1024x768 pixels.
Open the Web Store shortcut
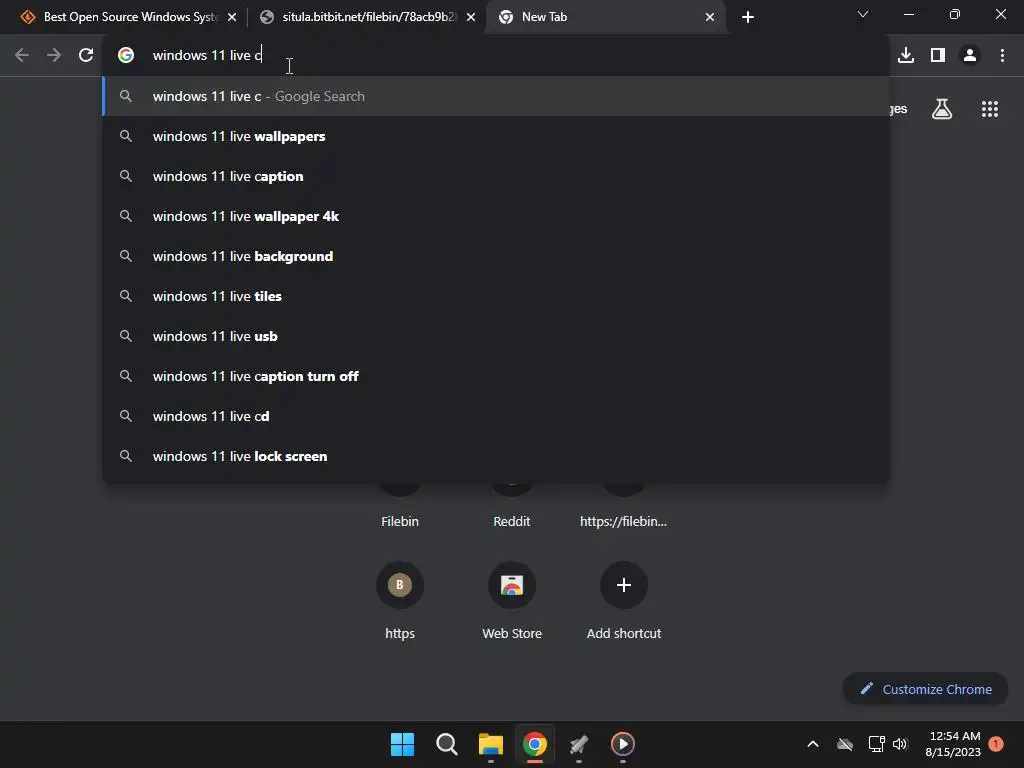click(512, 601)
